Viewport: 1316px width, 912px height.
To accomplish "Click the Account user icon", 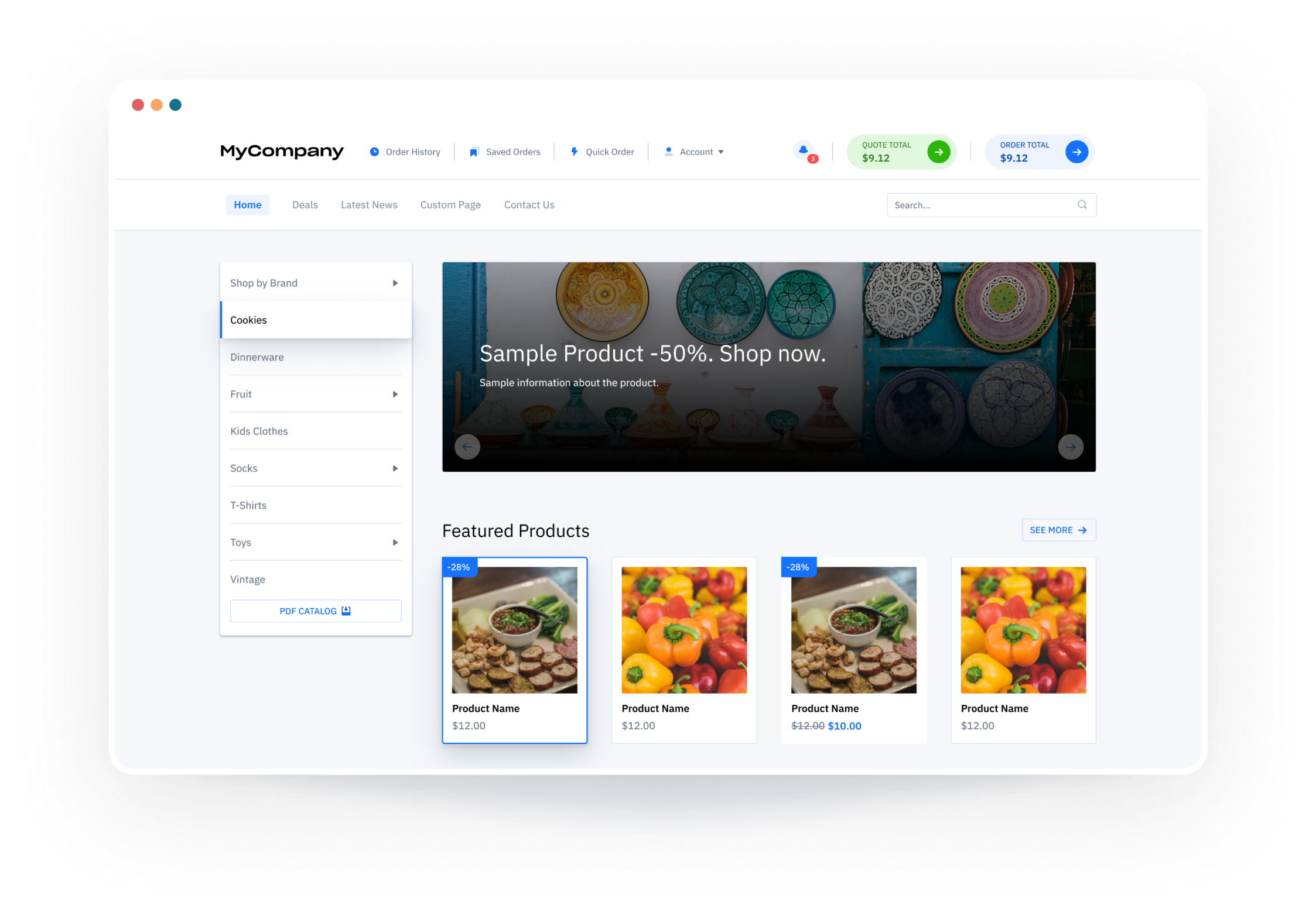I will [x=668, y=152].
